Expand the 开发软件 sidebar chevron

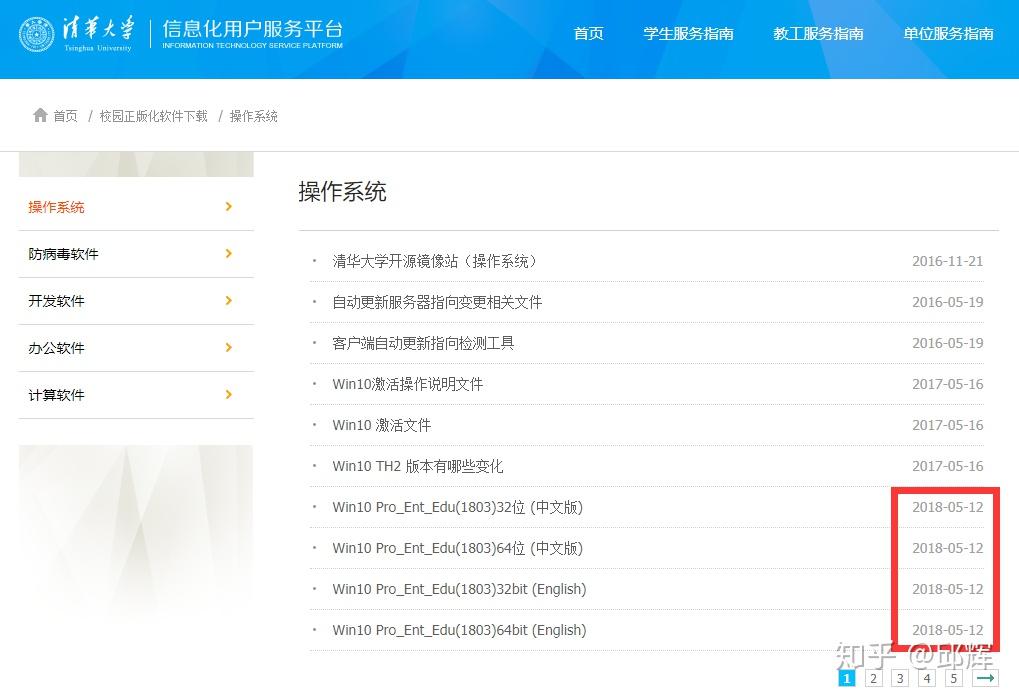(228, 300)
